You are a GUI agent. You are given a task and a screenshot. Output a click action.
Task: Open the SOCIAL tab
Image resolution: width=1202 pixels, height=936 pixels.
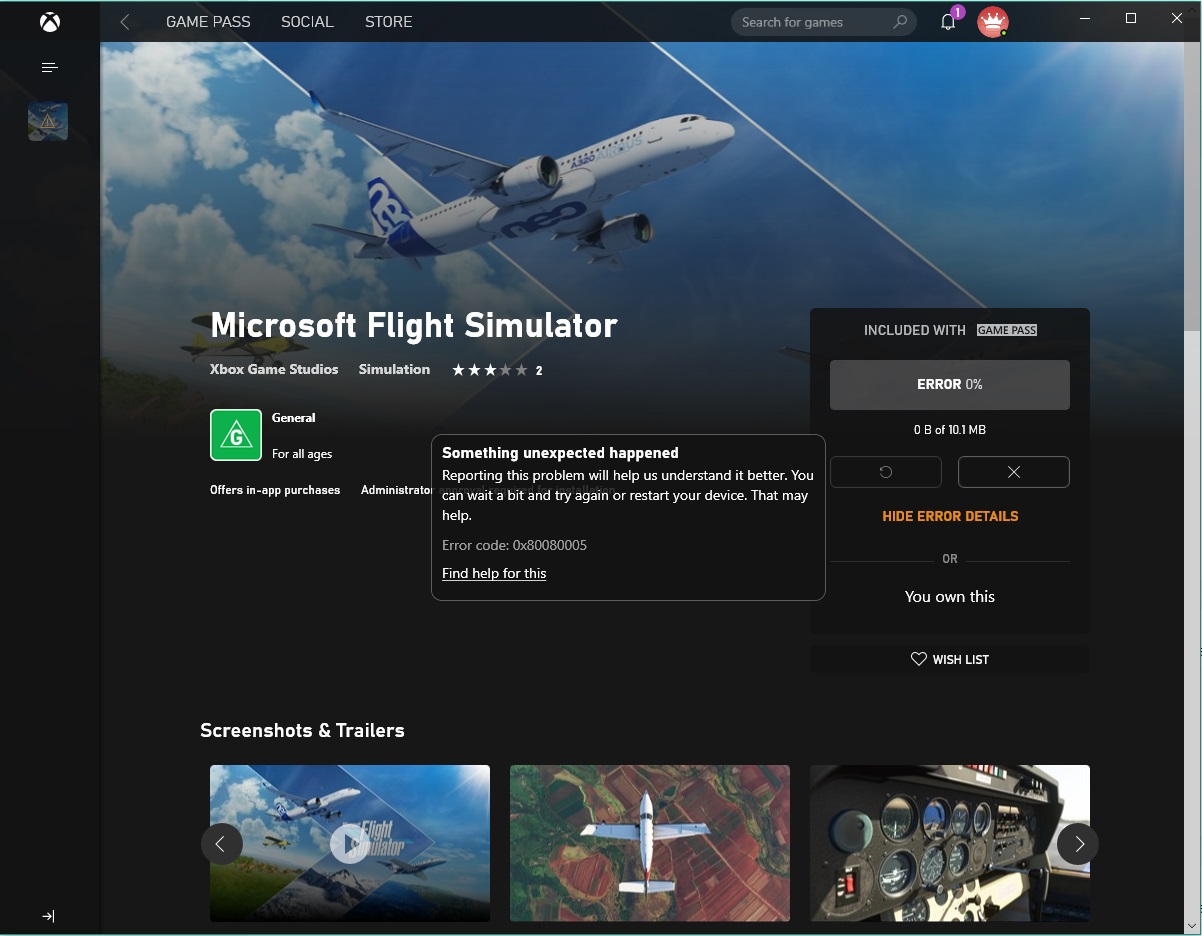pyautogui.click(x=307, y=21)
